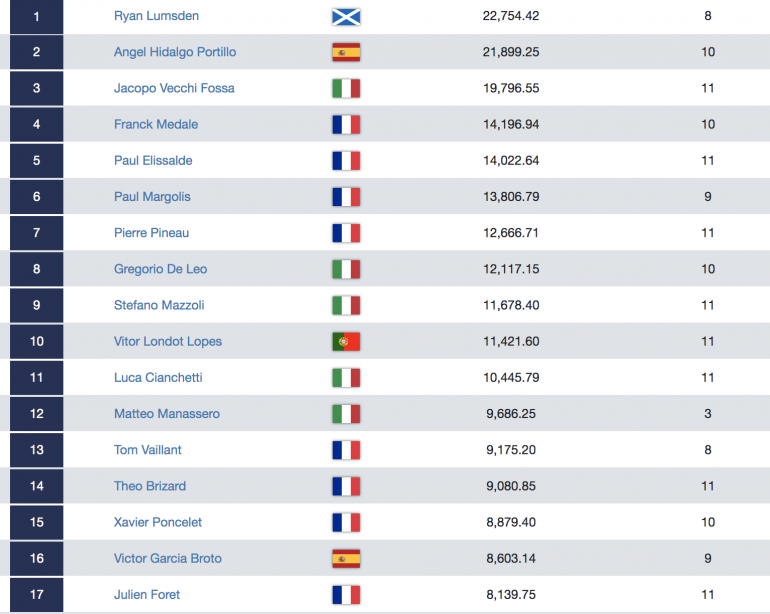
Task: Select the Paul Margolis name link
Action: (152, 197)
